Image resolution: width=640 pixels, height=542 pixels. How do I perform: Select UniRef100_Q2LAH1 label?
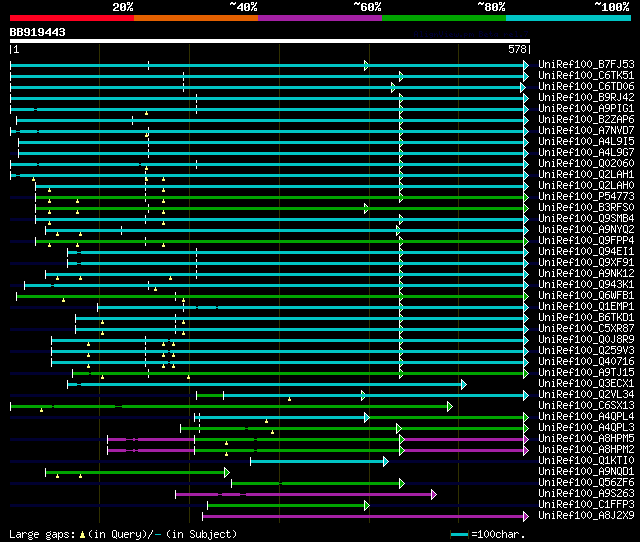coord(586,175)
